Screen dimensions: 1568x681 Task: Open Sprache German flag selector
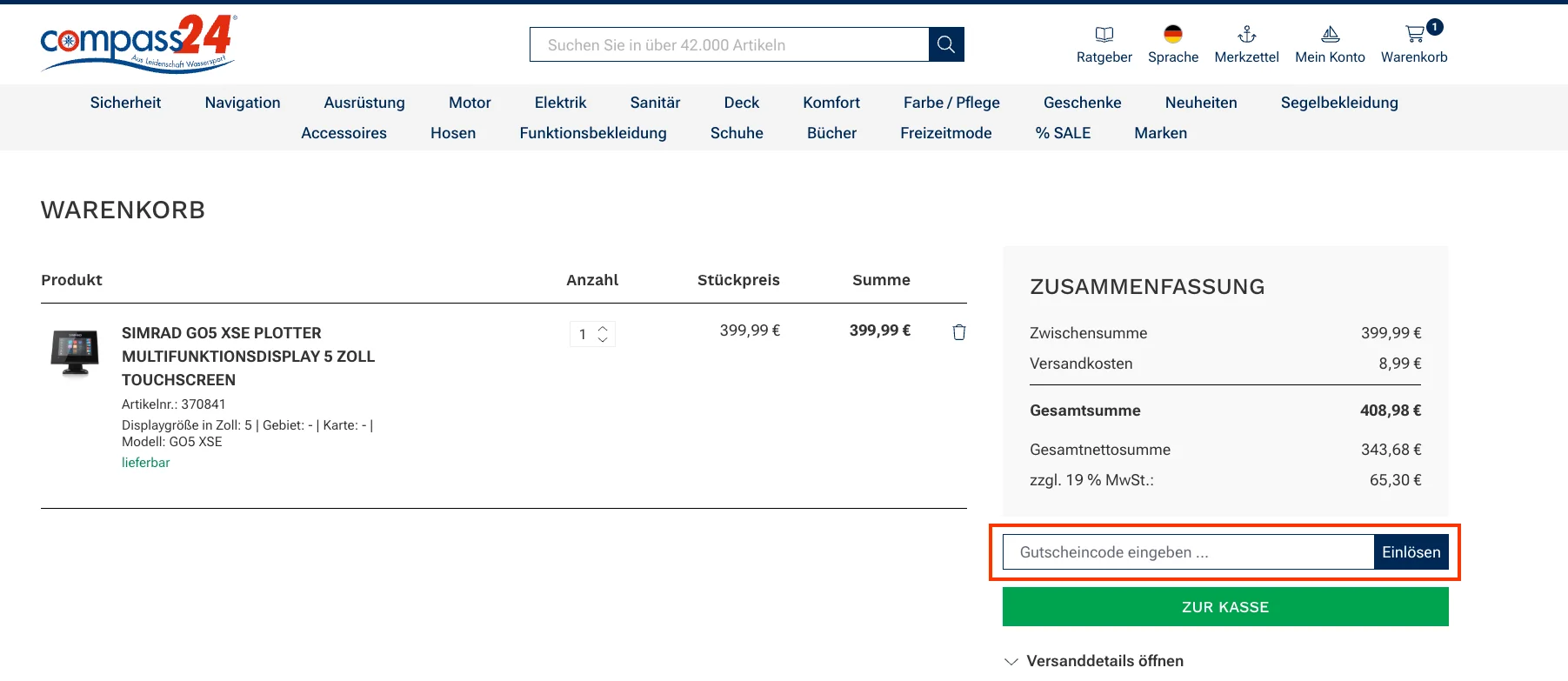click(x=1173, y=34)
